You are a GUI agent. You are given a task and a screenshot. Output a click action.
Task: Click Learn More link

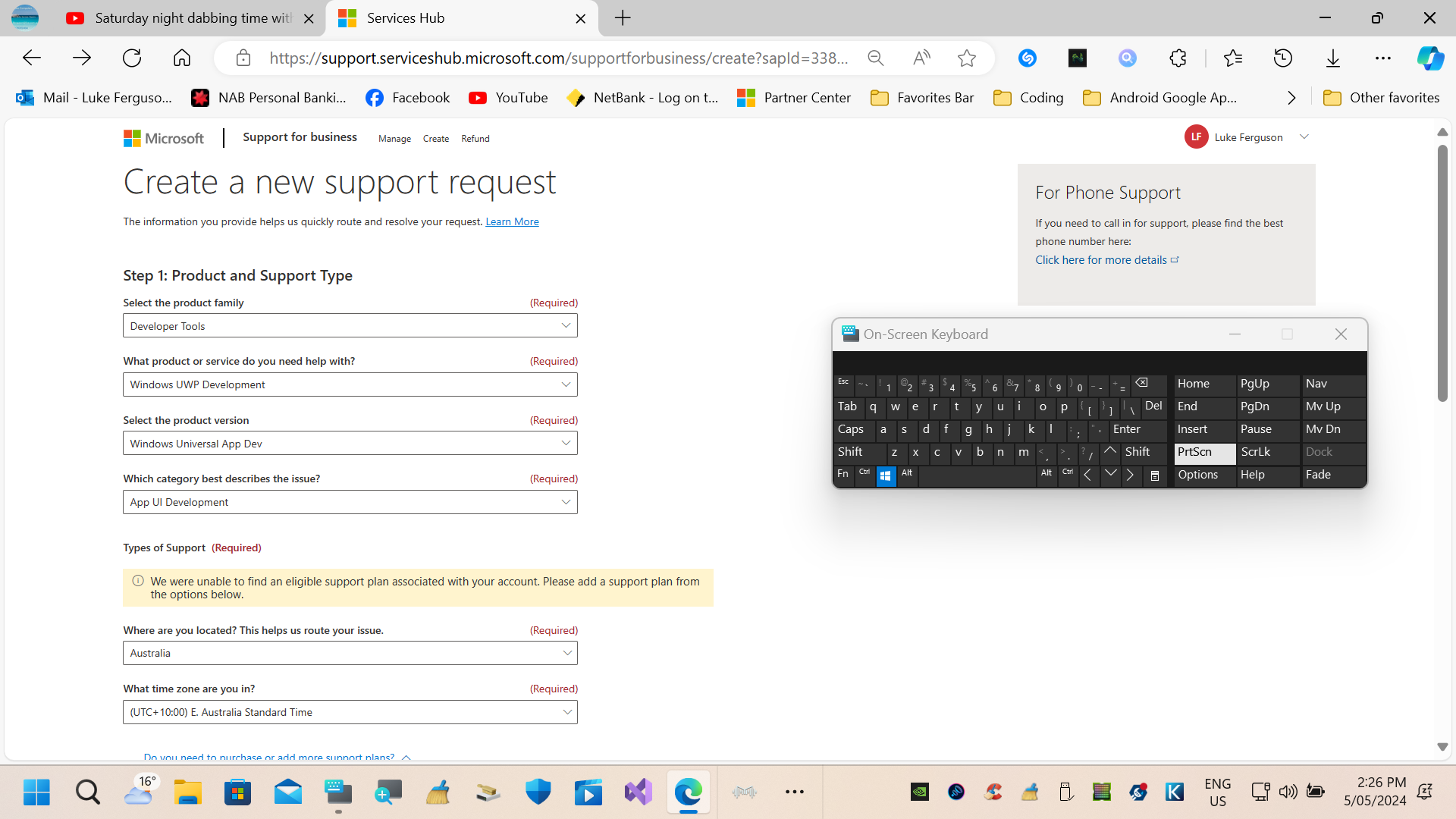512,222
